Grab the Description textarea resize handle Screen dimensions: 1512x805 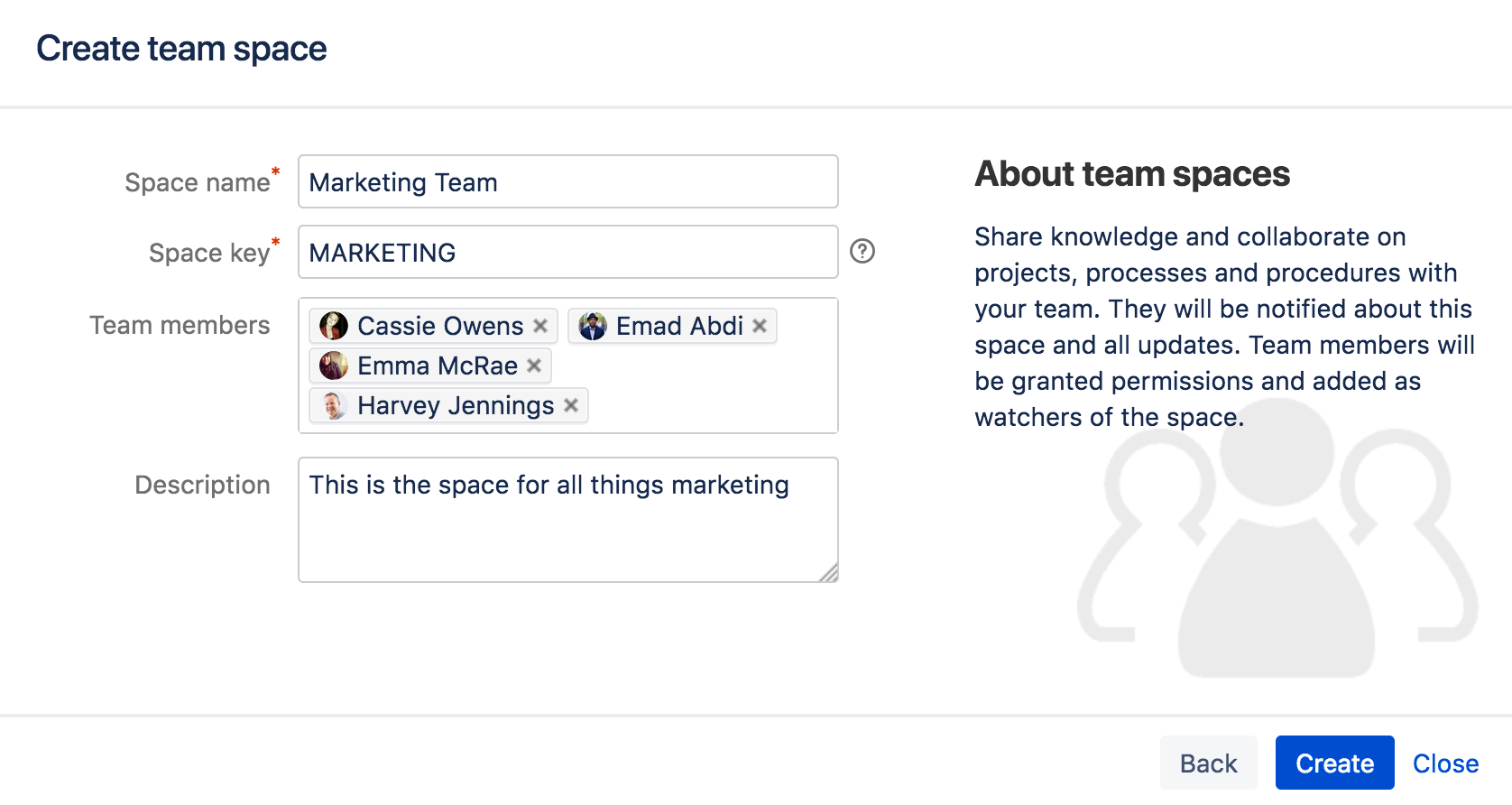pos(830,574)
